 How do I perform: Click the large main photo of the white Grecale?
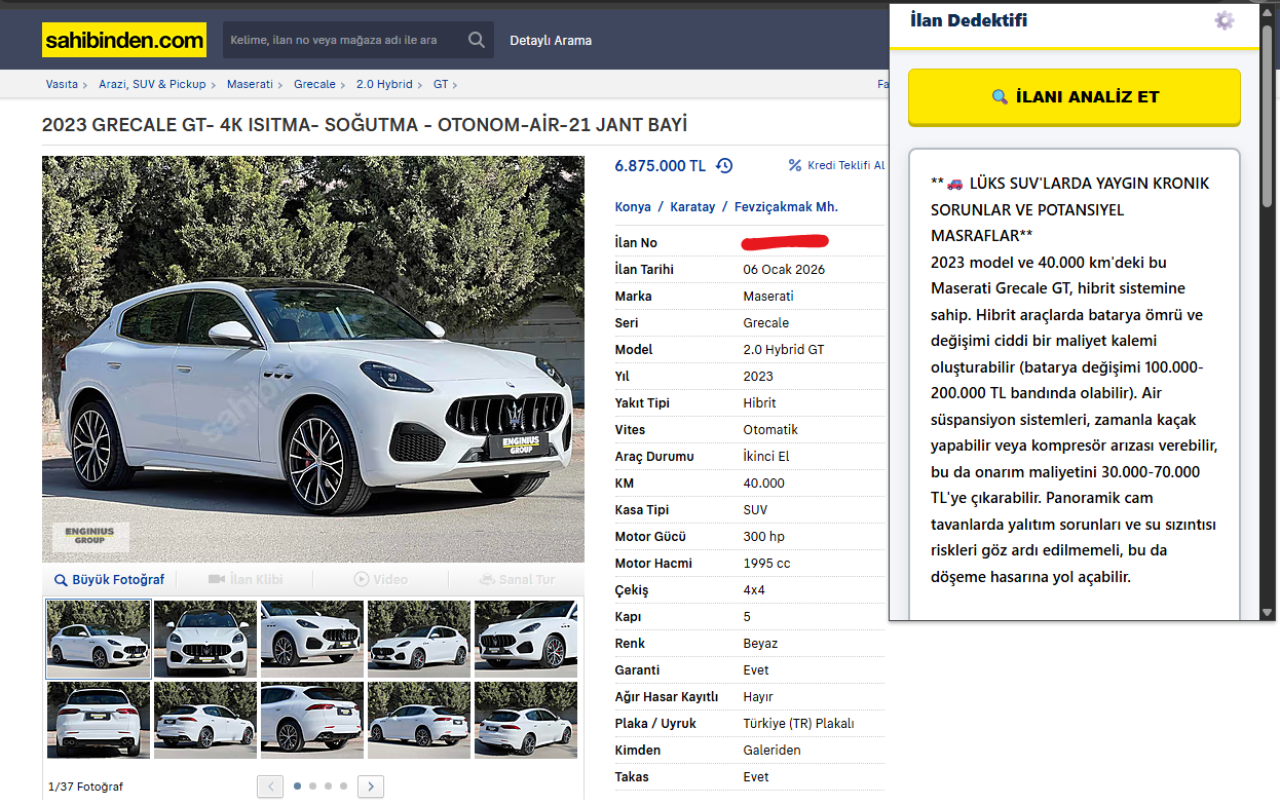tap(313, 359)
